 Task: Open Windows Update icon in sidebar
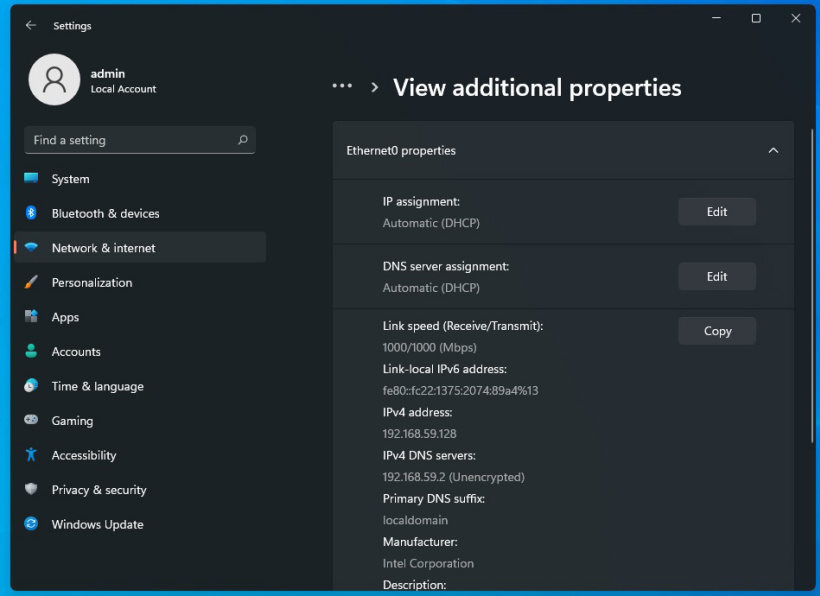coord(33,524)
